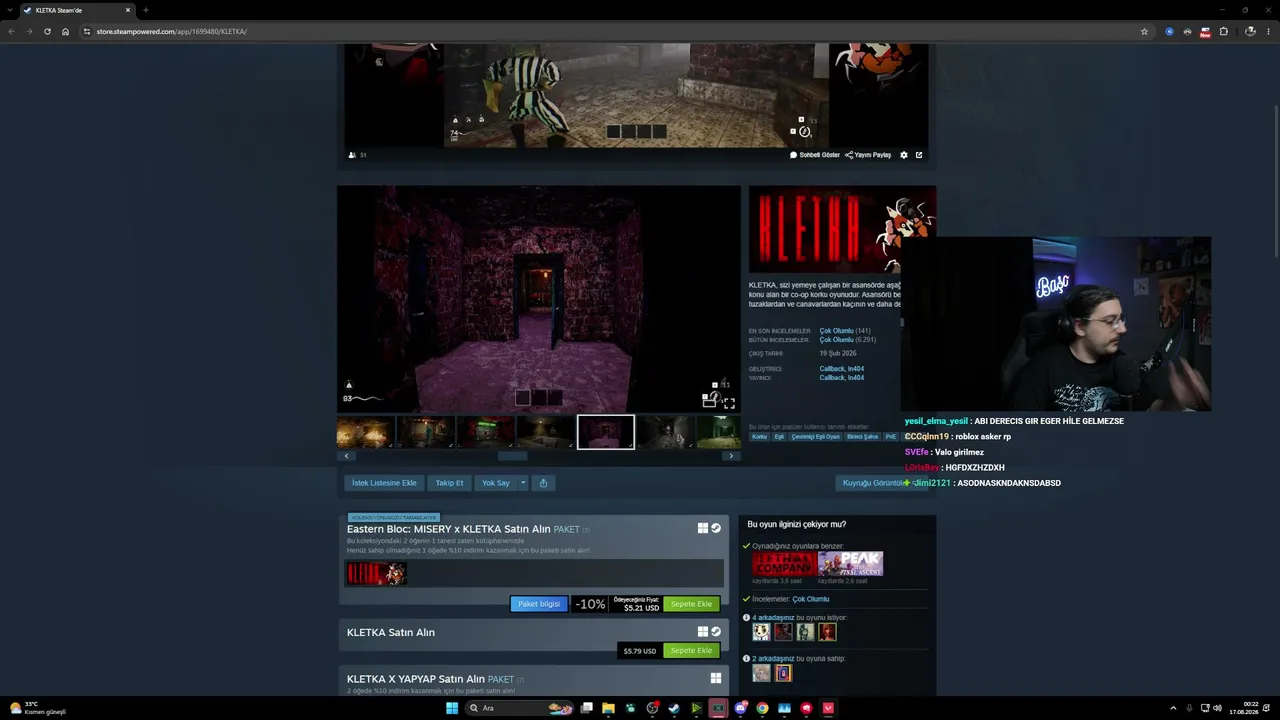Close the KLETKA Steam tab
Image resolution: width=1280 pixels, height=720 pixels.
point(128,10)
